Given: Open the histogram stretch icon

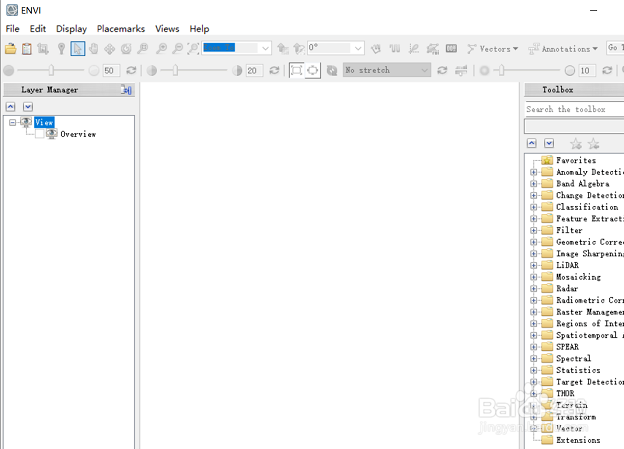Looking at the screenshot, I should (461, 70).
